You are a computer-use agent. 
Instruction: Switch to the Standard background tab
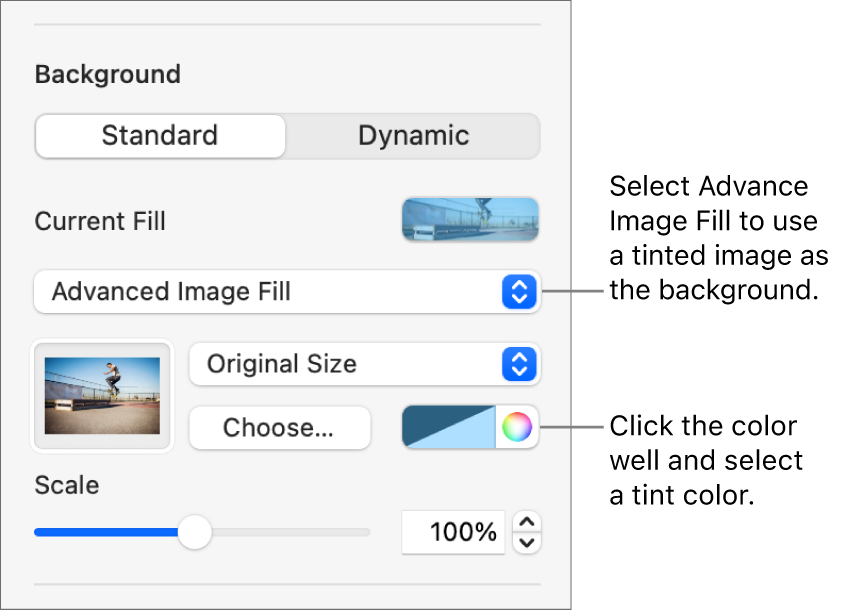159,135
